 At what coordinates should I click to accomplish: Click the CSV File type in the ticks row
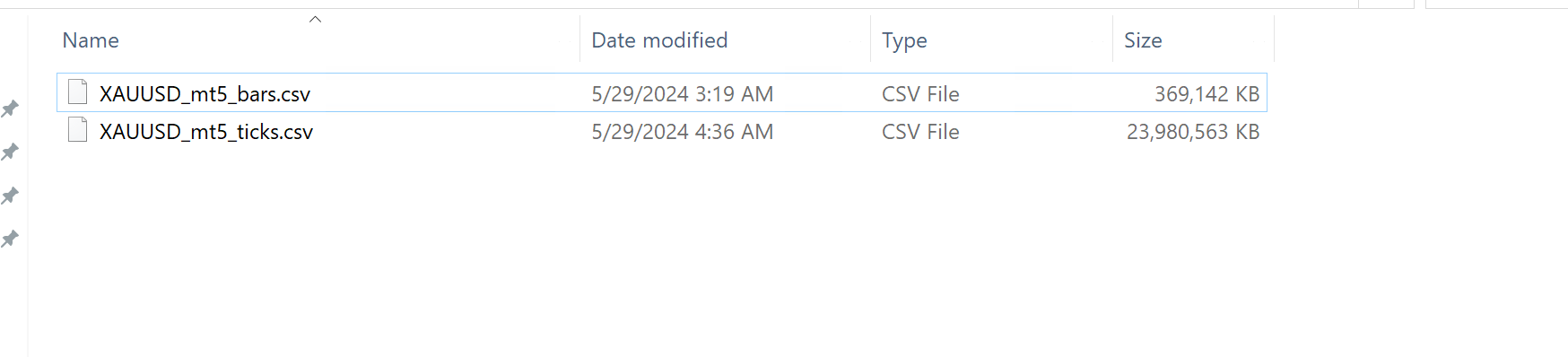tap(920, 131)
